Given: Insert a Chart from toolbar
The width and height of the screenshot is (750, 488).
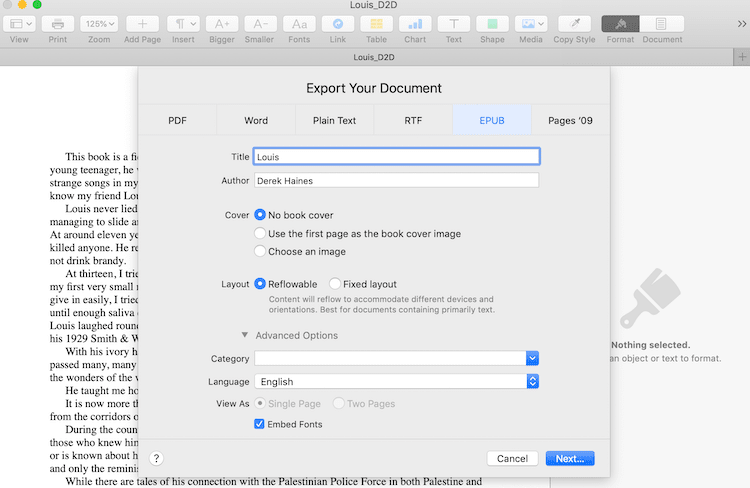Looking at the screenshot, I should point(415,24).
